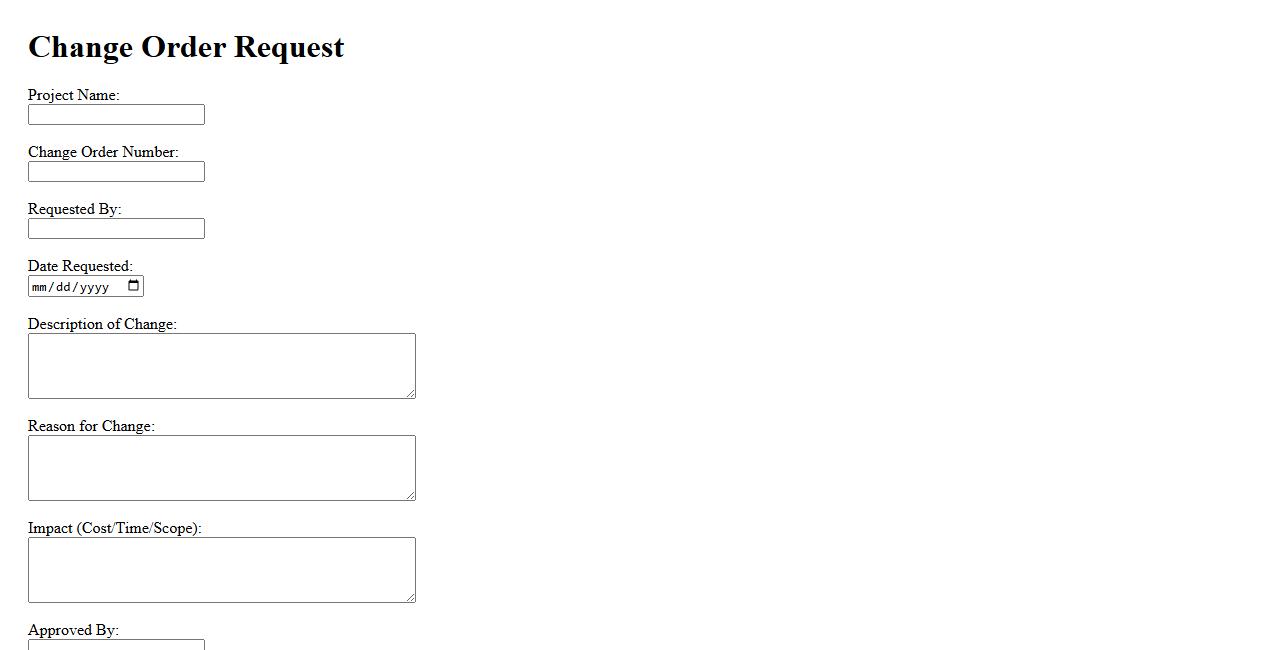Click the "Change Order Number:" label

pyautogui.click(x=103, y=152)
